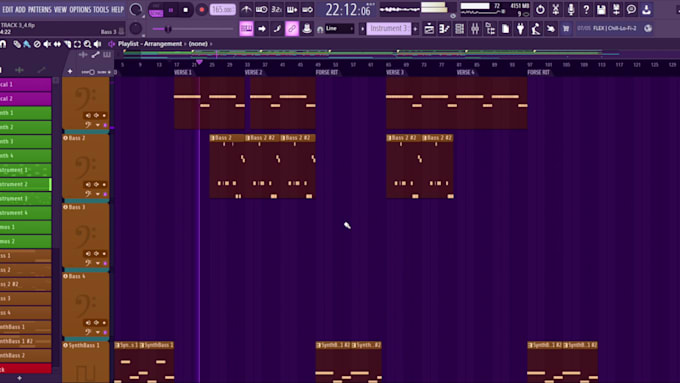This screenshot has width=680, height=383.
Task: Open the audio editor scissors icon
Action: [556, 10]
